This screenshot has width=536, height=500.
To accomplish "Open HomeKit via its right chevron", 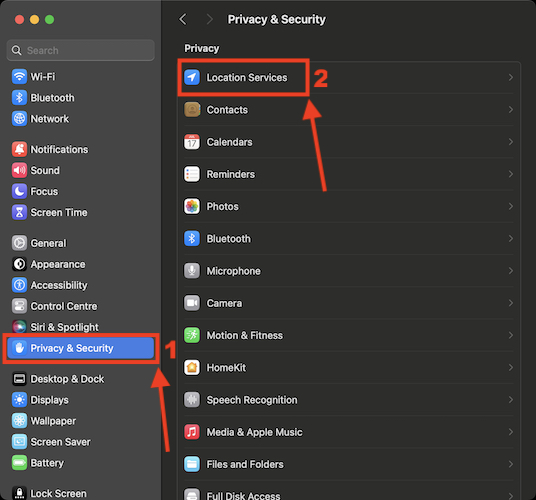I will (x=511, y=367).
